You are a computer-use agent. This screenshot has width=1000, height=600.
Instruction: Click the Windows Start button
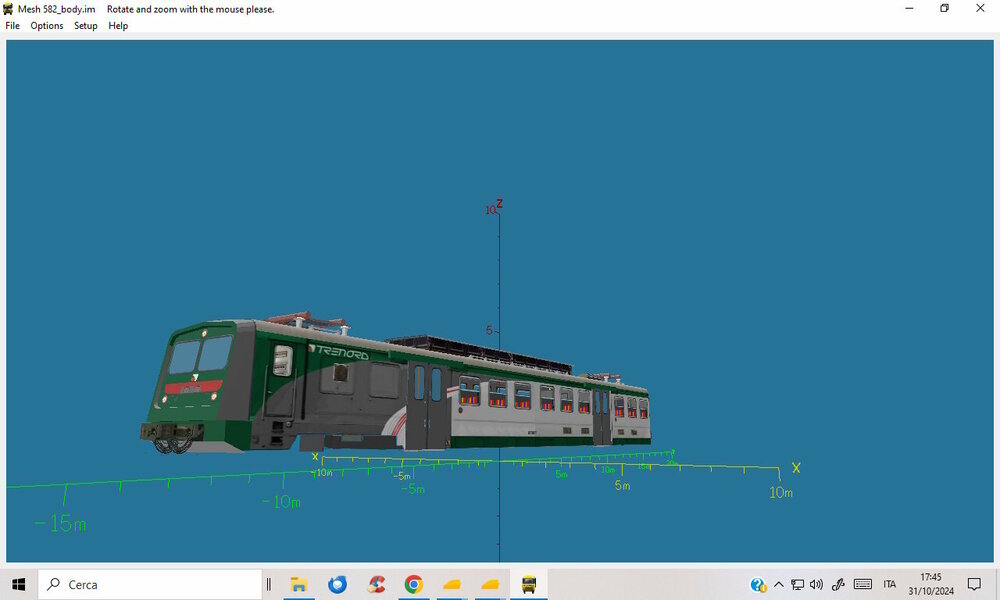click(18, 584)
